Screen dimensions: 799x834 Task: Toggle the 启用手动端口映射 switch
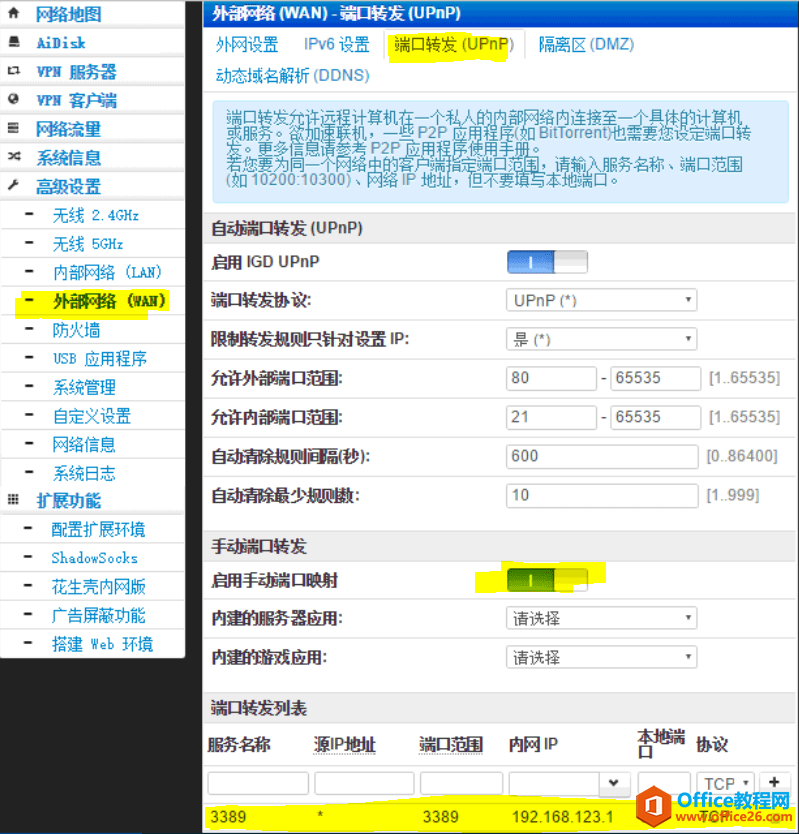547,580
